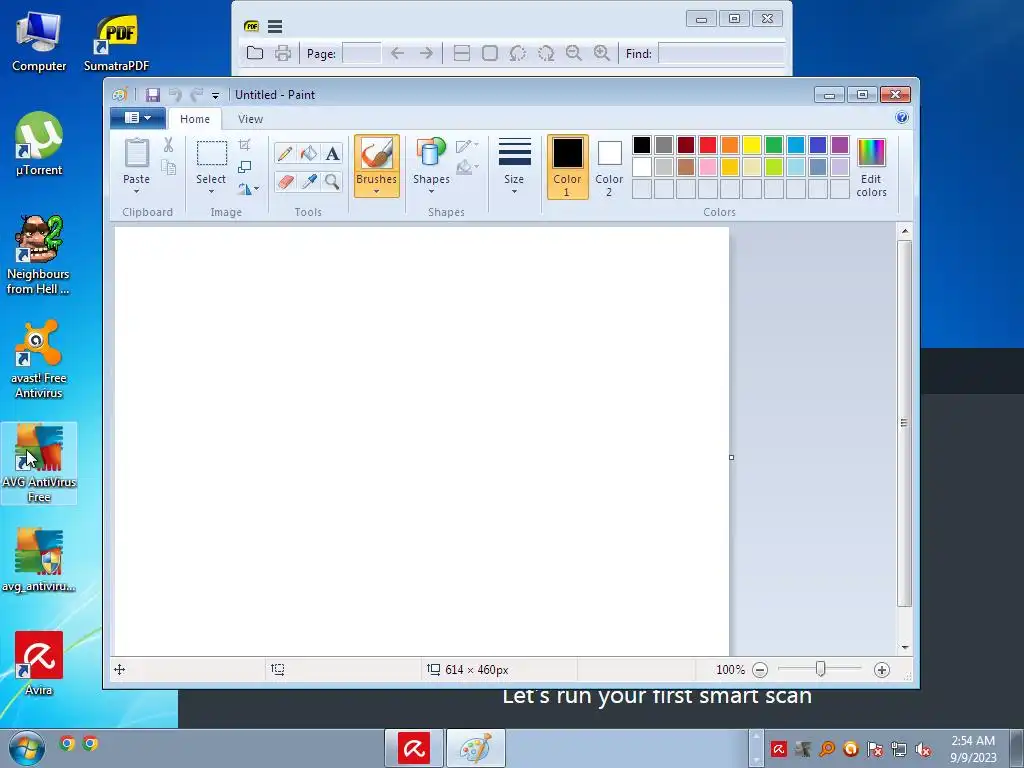Click the Cut scissors icon
Image resolution: width=1024 pixels, height=768 pixels.
[168, 145]
